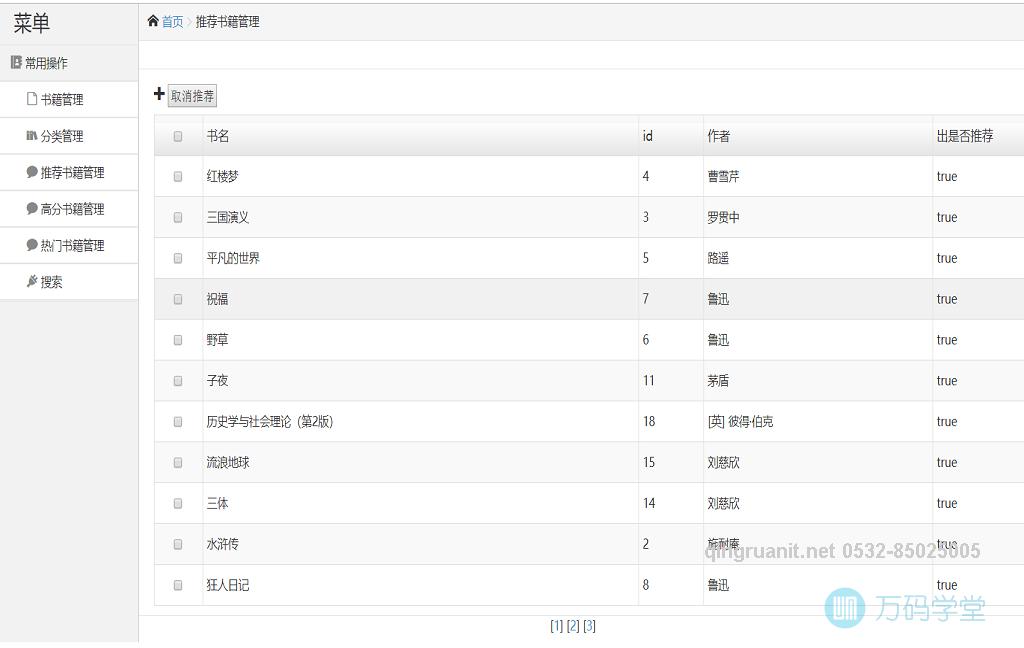Toggle the select-all checkbox in the table header
The width and height of the screenshot is (1024, 648).
tap(177, 136)
